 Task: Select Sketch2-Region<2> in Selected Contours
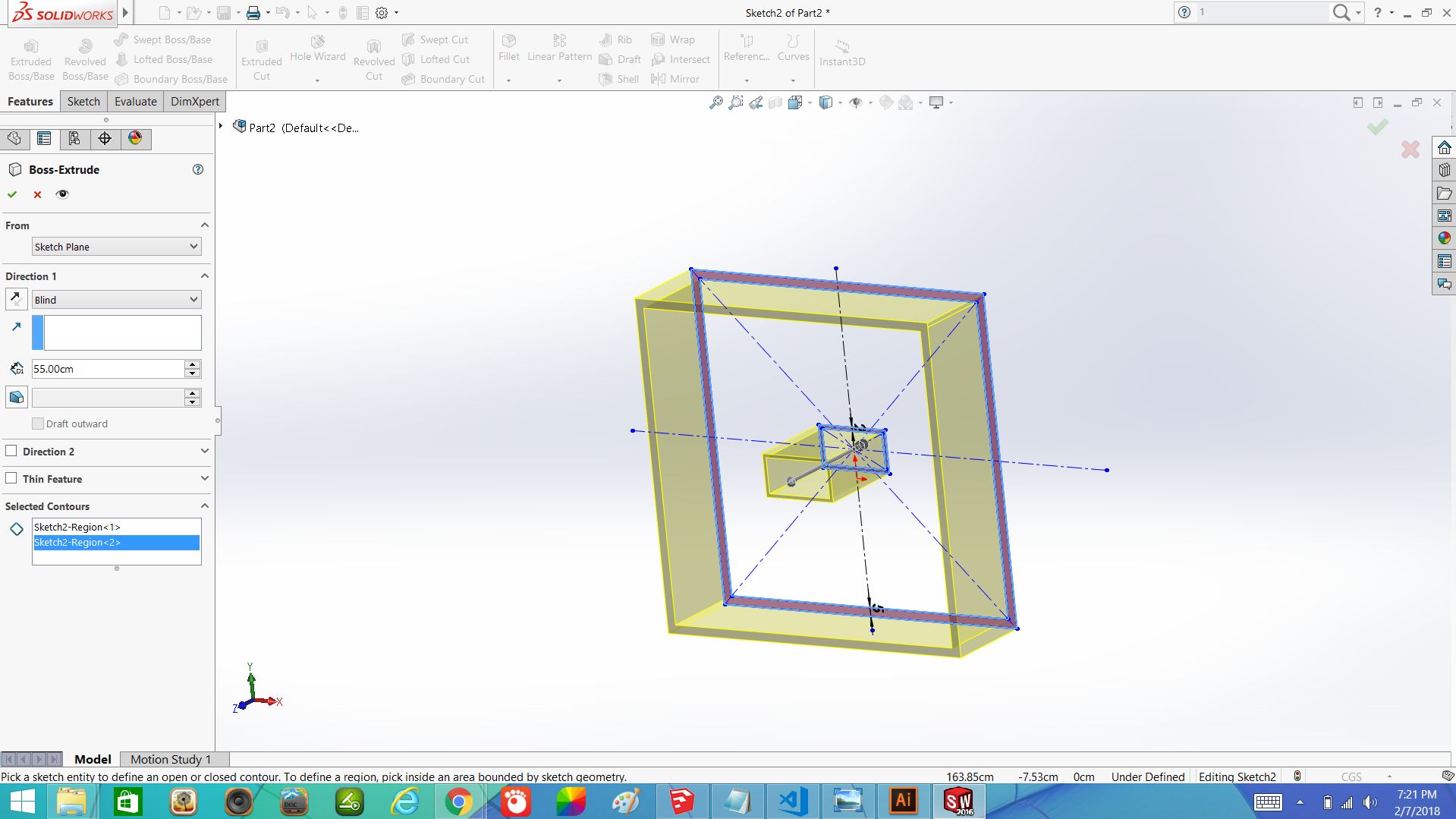116,542
